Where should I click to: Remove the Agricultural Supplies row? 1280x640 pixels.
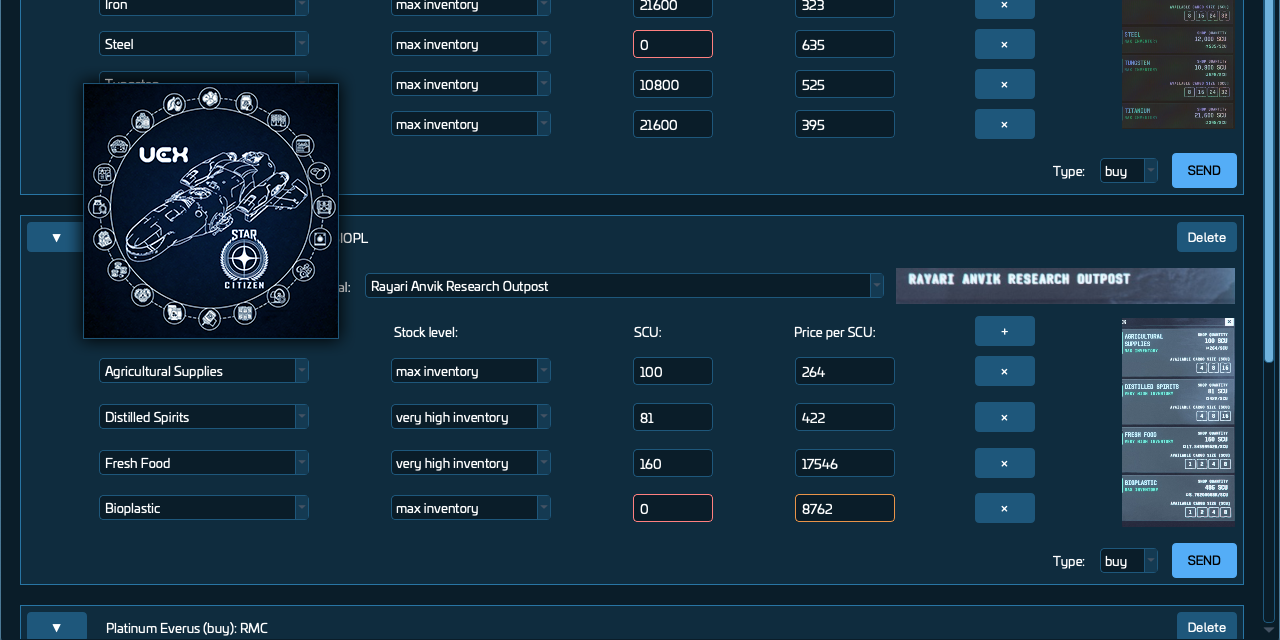[x=1004, y=370]
